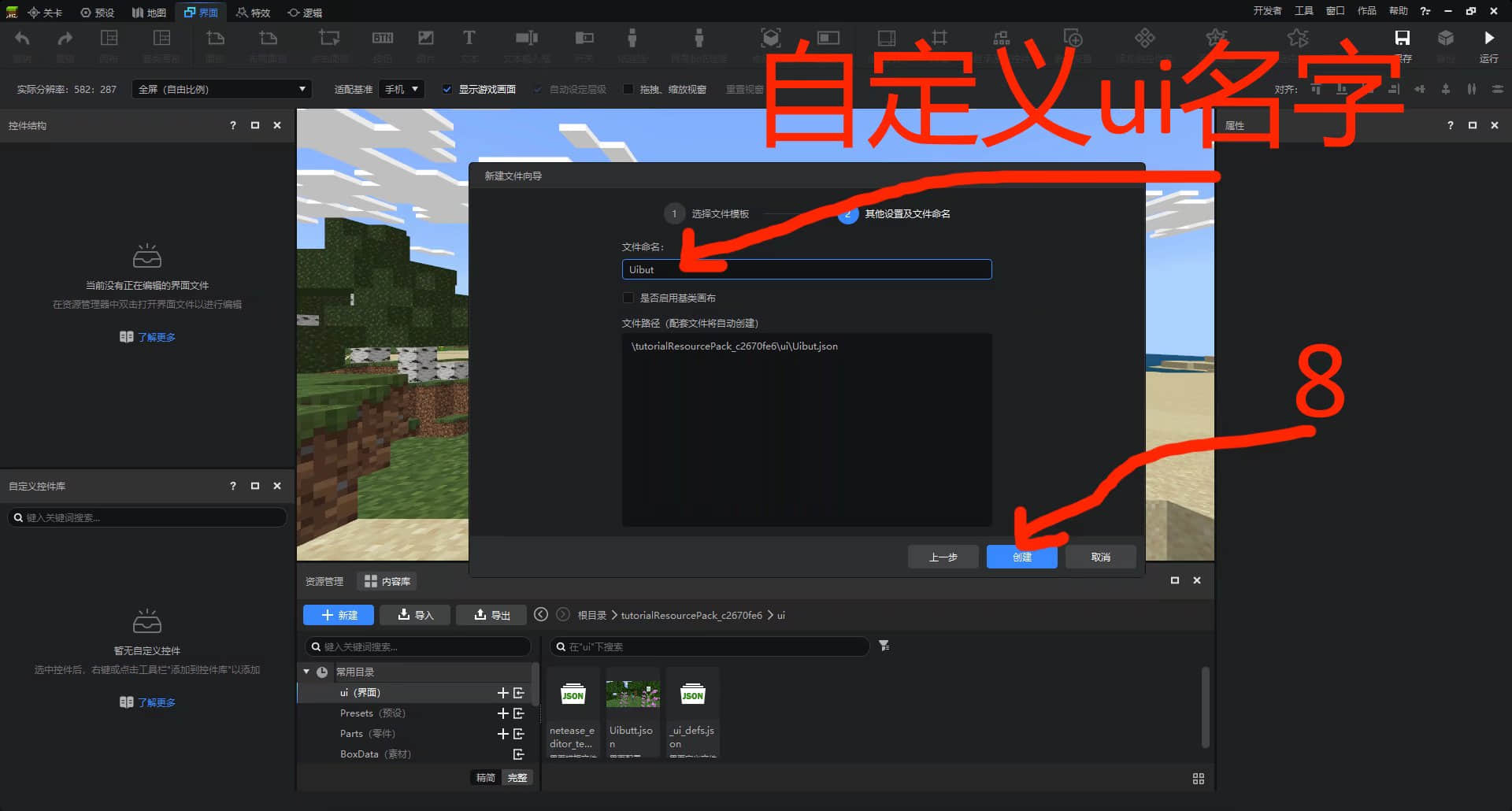Screen dimensions: 1512x811
Task: Click the forward navigation arrow in resource manager
Action: (563, 614)
